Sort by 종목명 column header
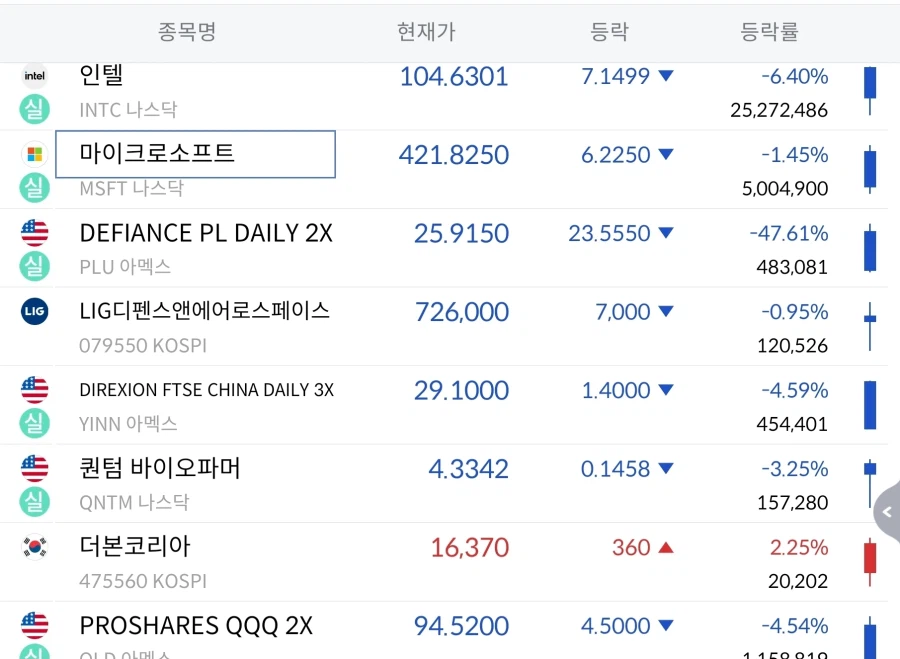 pyautogui.click(x=187, y=32)
